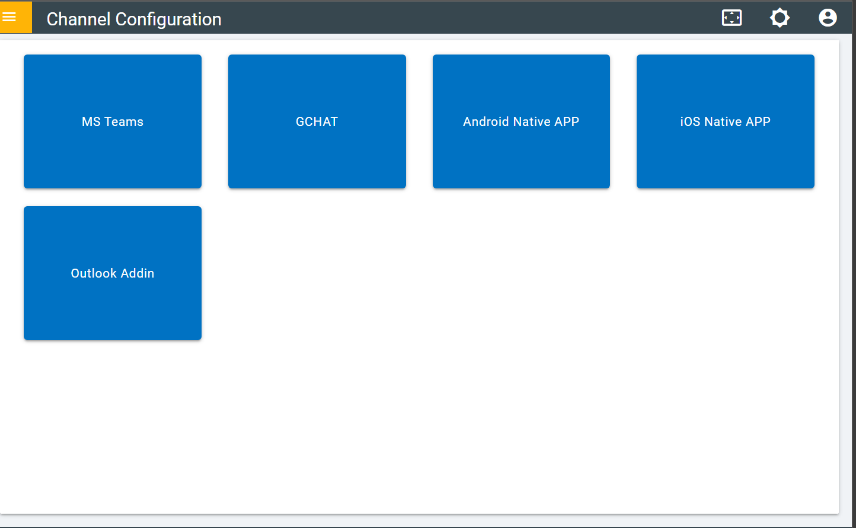Open Android Native APP configuration

click(x=521, y=121)
